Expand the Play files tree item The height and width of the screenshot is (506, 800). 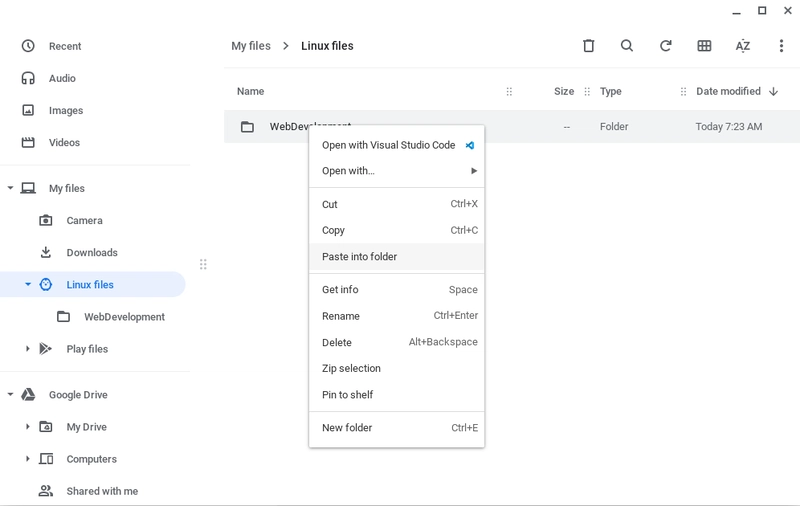[x=28, y=349]
